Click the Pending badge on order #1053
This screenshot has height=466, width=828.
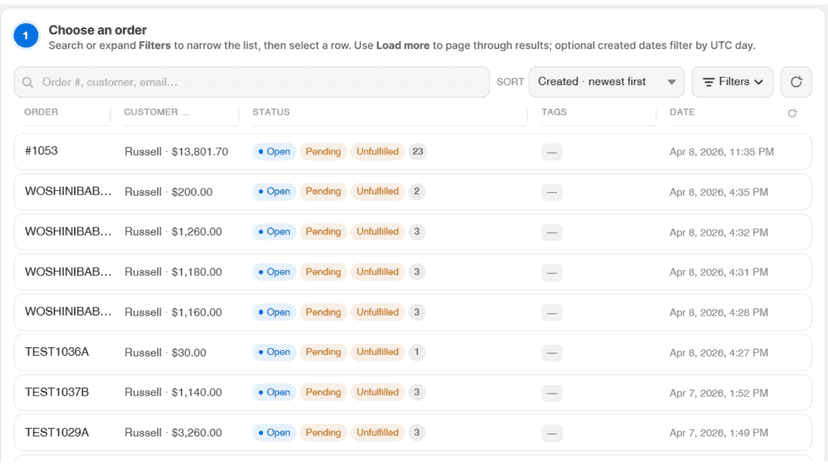pos(323,152)
